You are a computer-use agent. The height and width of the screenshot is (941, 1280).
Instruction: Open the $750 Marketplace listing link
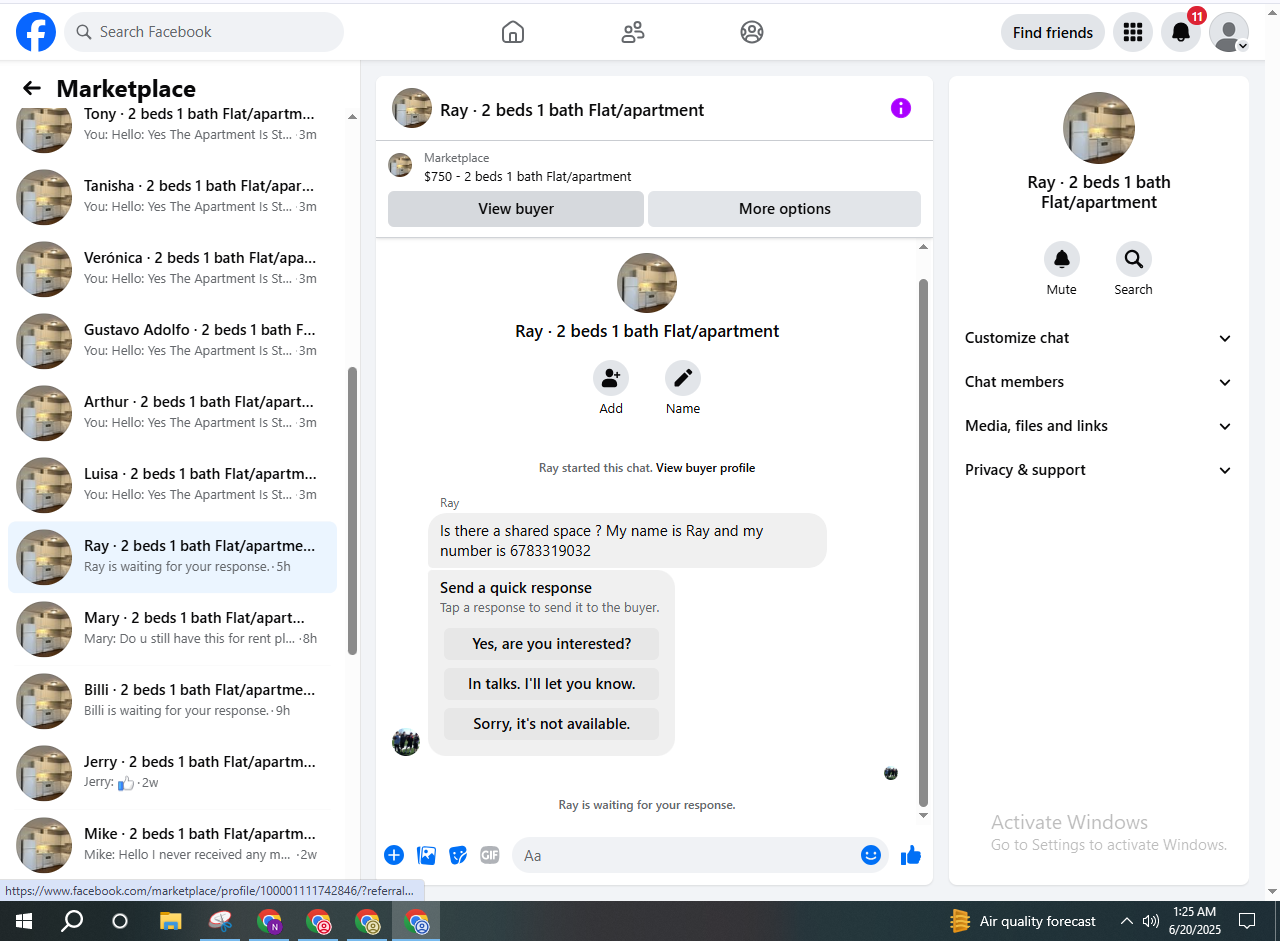click(x=528, y=177)
